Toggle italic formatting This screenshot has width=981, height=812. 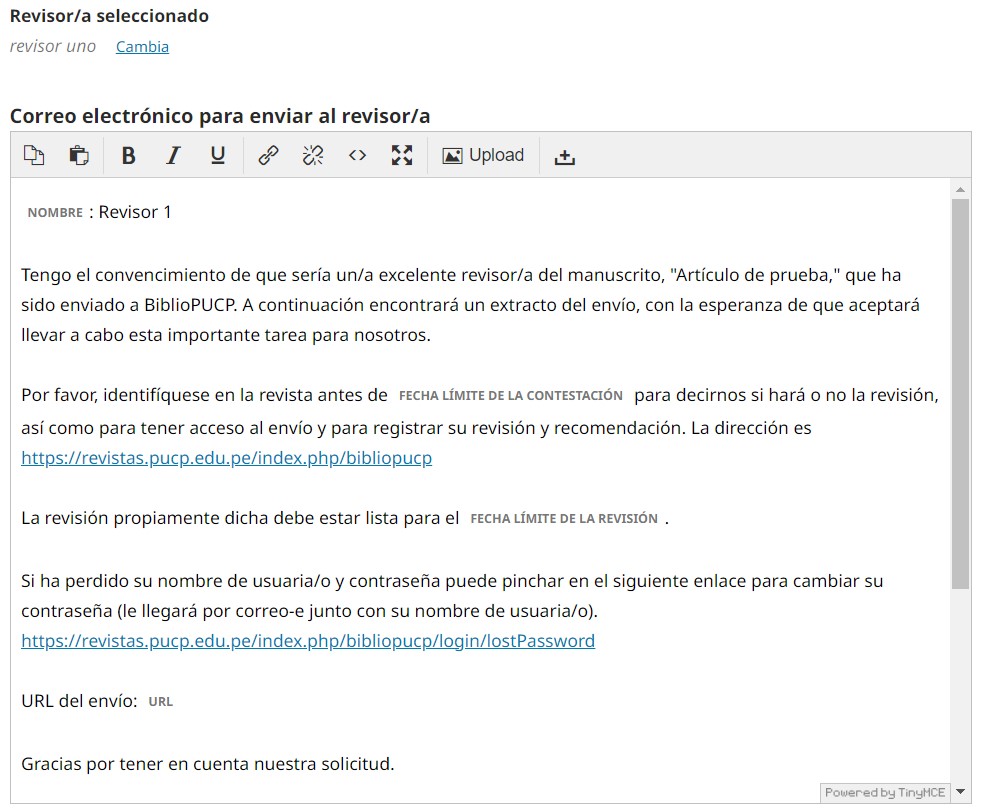point(173,155)
